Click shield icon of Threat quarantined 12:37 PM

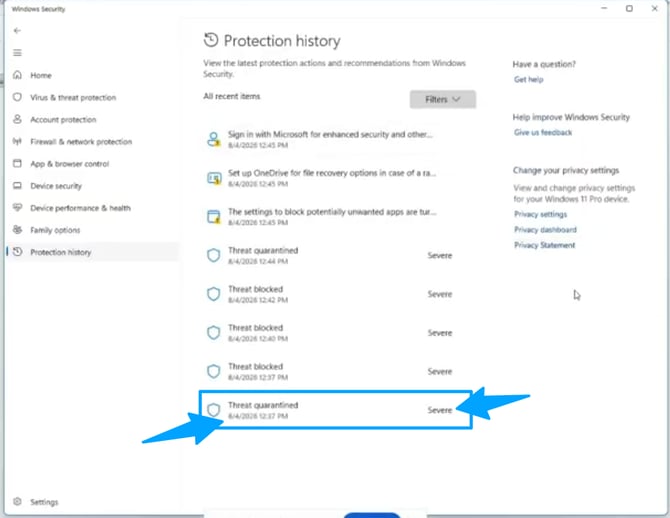[214, 410]
